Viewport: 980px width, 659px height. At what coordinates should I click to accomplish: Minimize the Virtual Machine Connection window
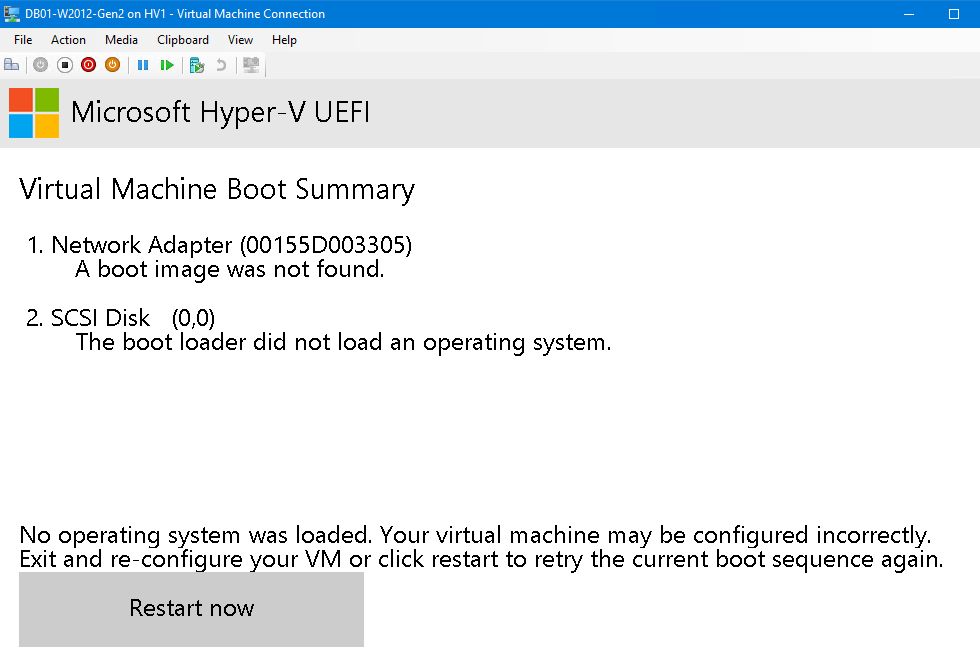[x=909, y=14]
